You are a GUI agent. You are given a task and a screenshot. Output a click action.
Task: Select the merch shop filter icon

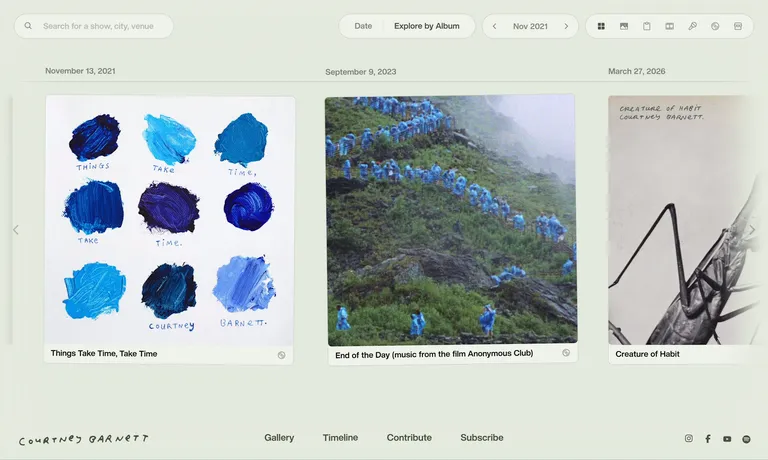[738, 26]
